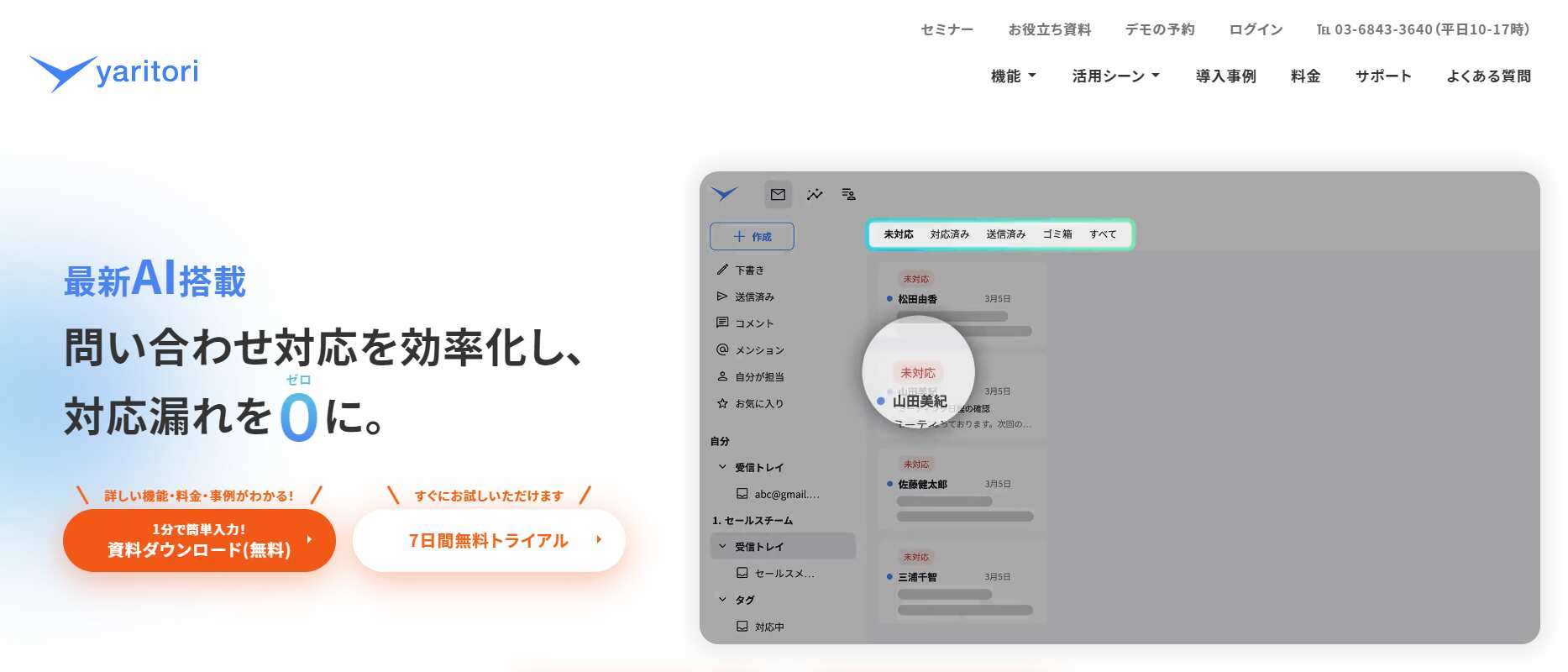Image resolution: width=1568 pixels, height=672 pixels.
Task: Open the analytics chart icon in the mockup
Action: [x=815, y=195]
